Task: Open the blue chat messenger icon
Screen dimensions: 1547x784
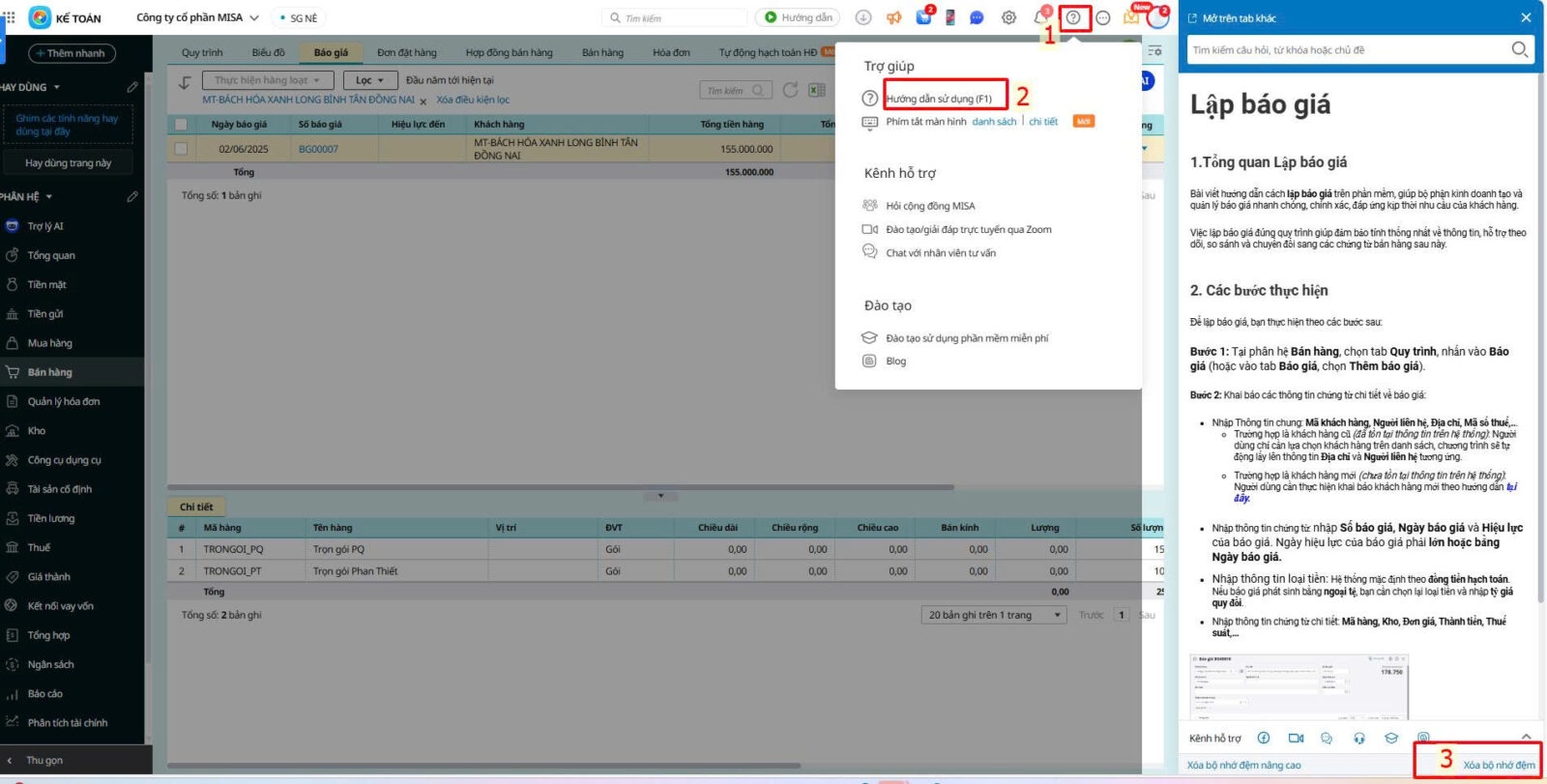Action: point(977,17)
